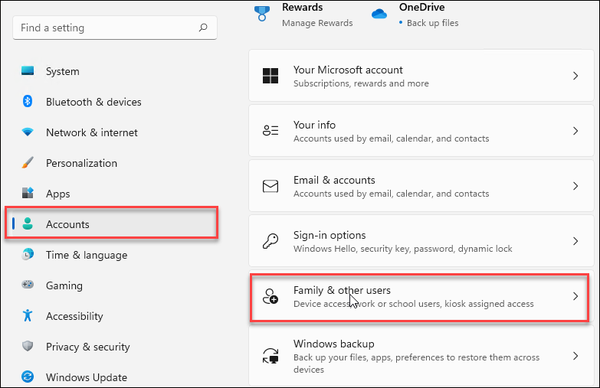Click the Rewards heading text

coord(302,7)
